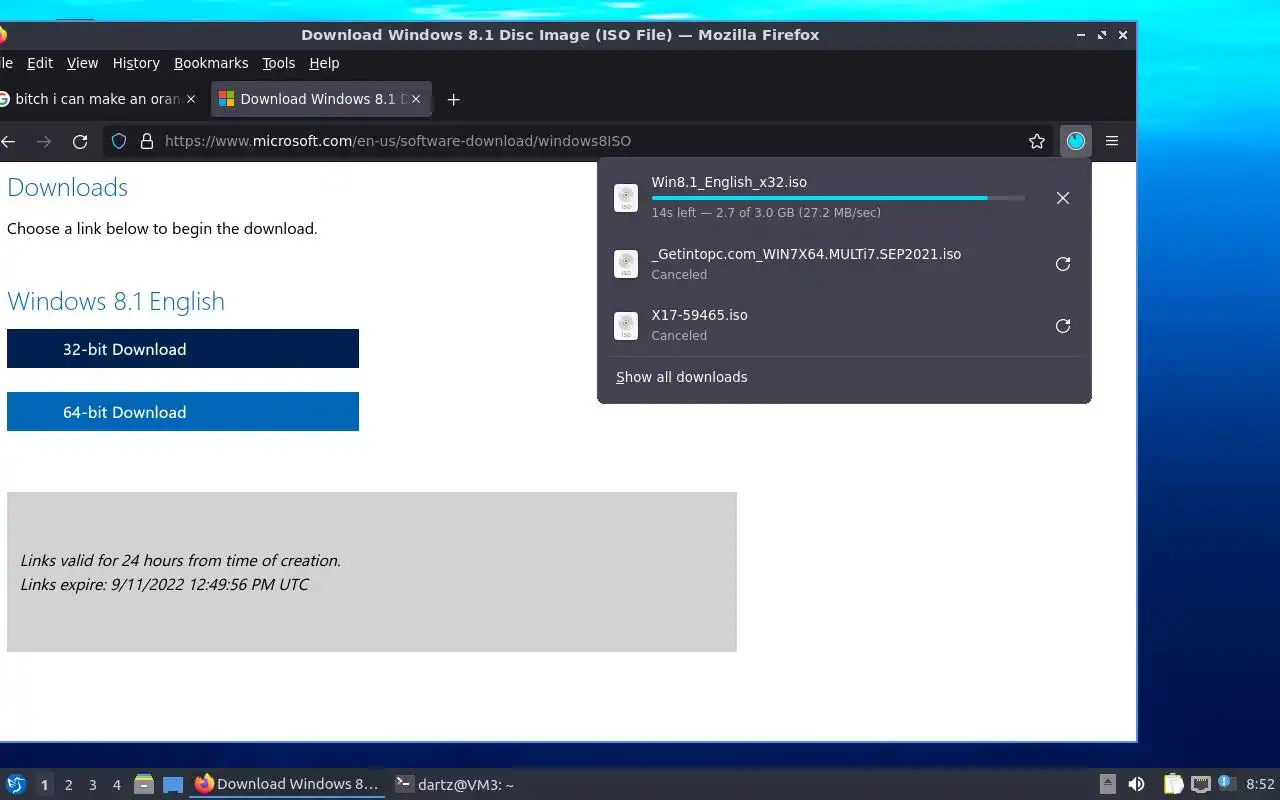
Task: Click the Win8.1_English_x32.iso file icon
Action: pyautogui.click(x=626, y=198)
